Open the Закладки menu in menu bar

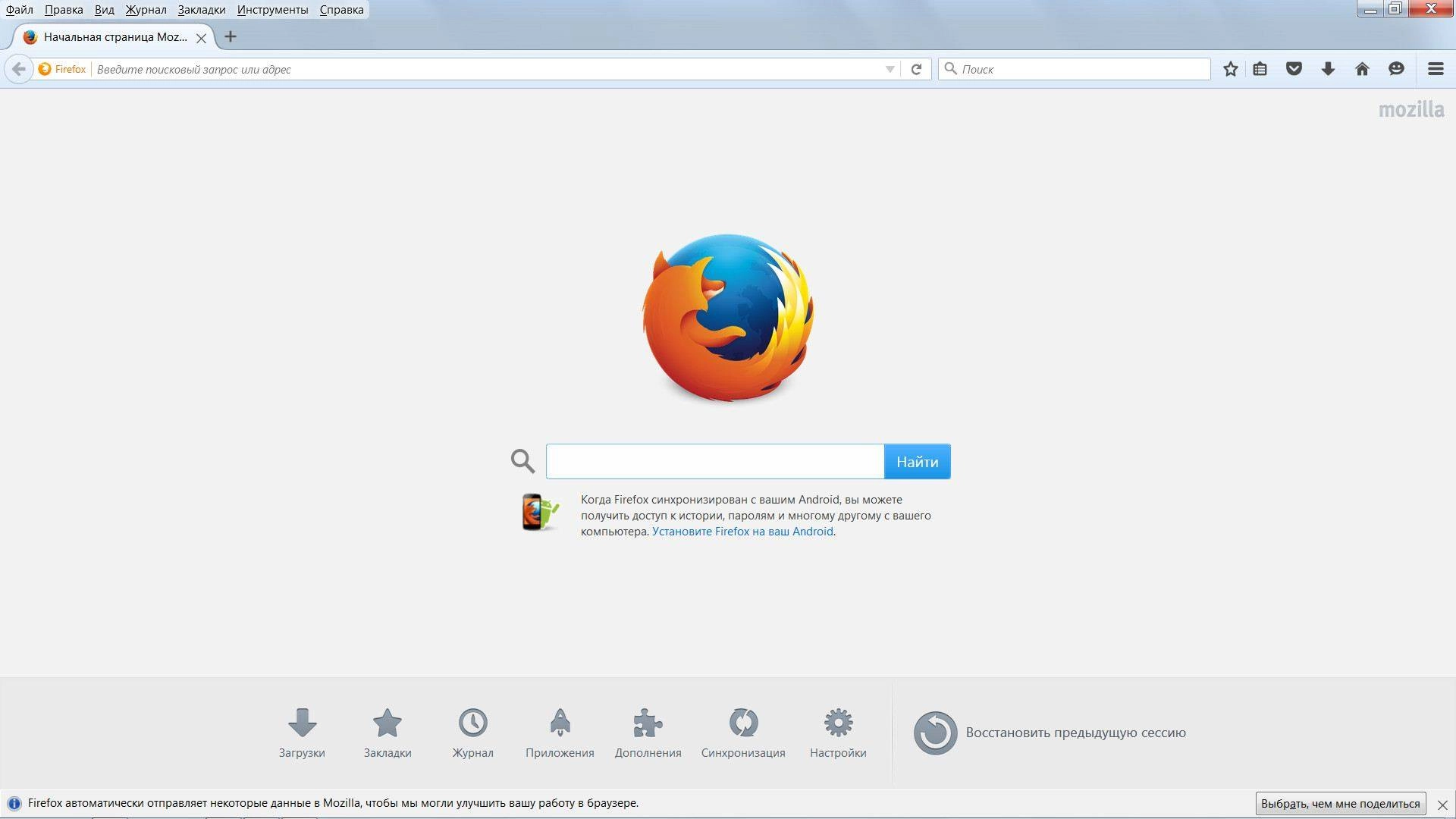click(x=202, y=10)
